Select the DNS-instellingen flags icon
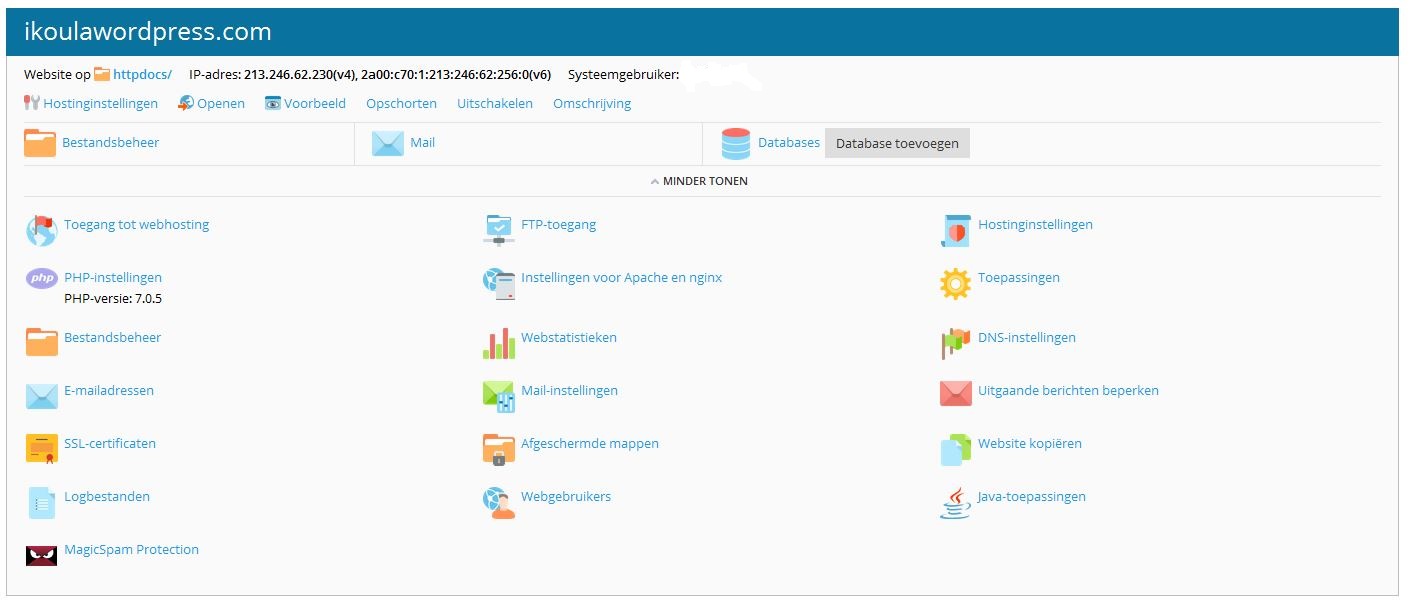 click(955, 343)
